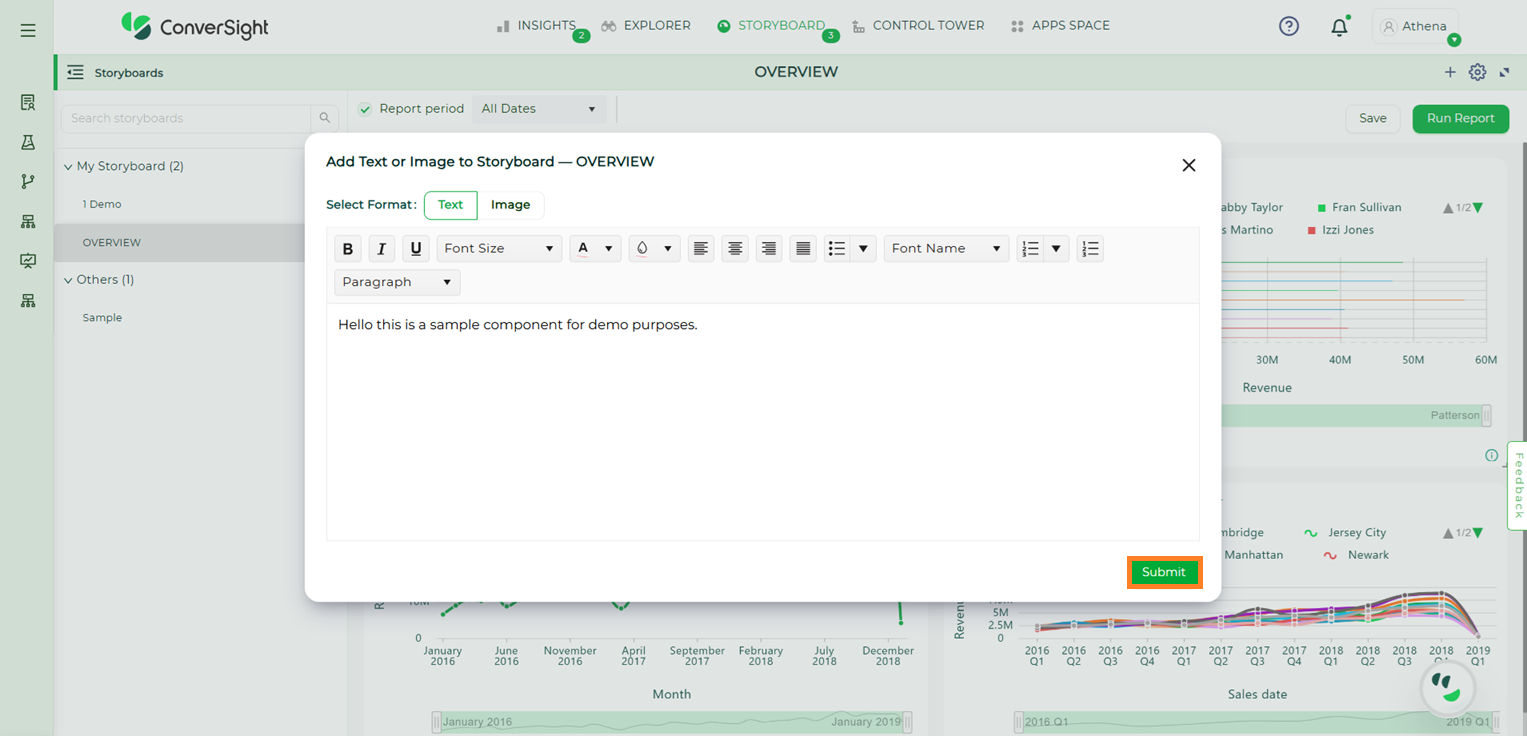
Task: Click the plus icon to add component
Action: [x=1450, y=72]
